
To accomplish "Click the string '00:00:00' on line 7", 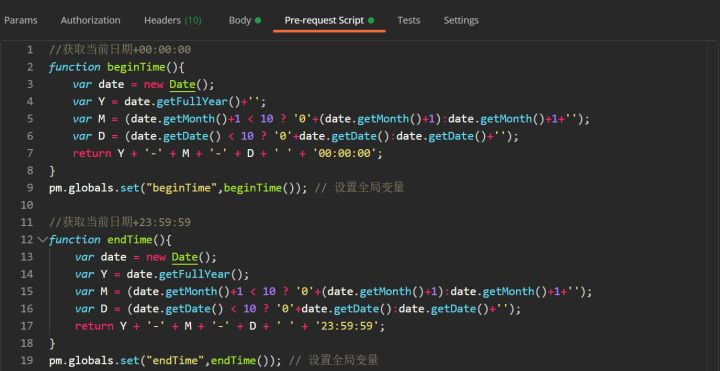I will [347, 153].
